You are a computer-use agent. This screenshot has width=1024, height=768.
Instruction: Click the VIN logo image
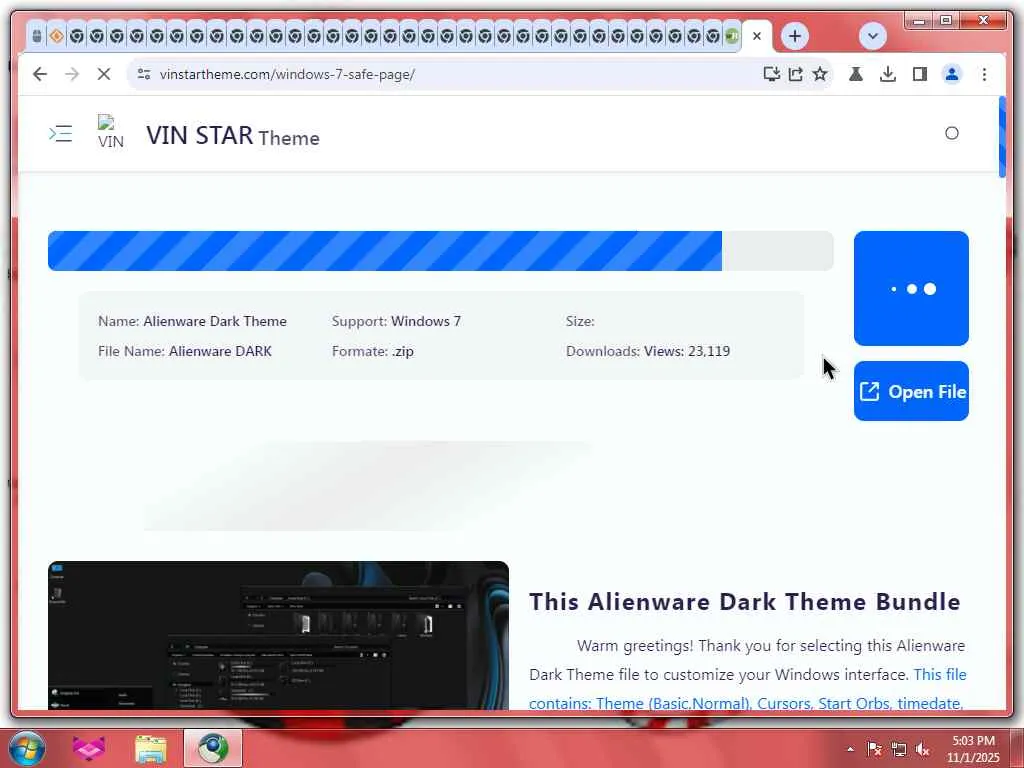(110, 132)
